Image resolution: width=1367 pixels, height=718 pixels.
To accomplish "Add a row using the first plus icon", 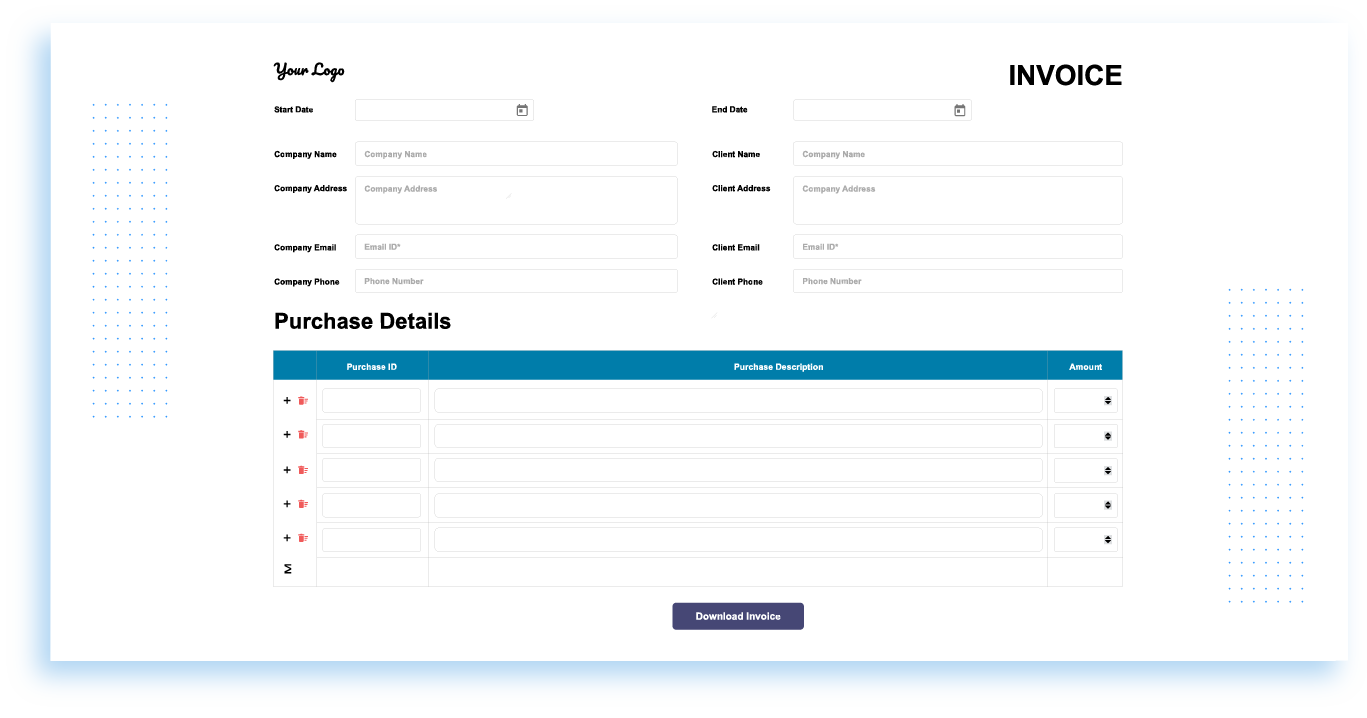I will point(286,400).
